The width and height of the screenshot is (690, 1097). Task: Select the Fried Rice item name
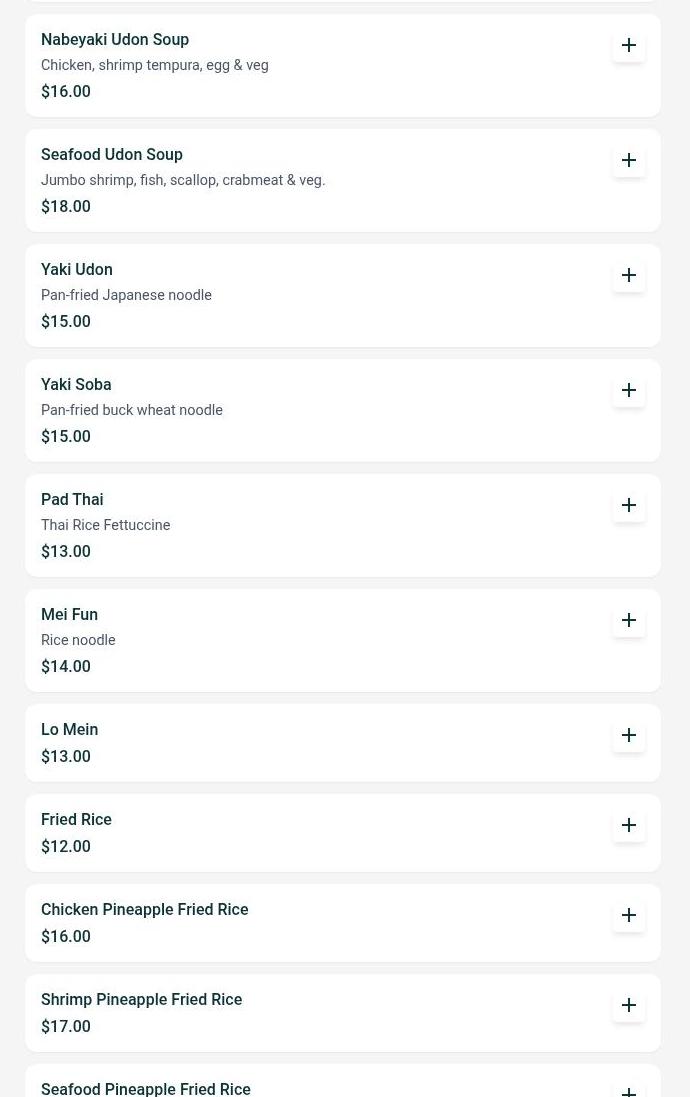coord(76,820)
